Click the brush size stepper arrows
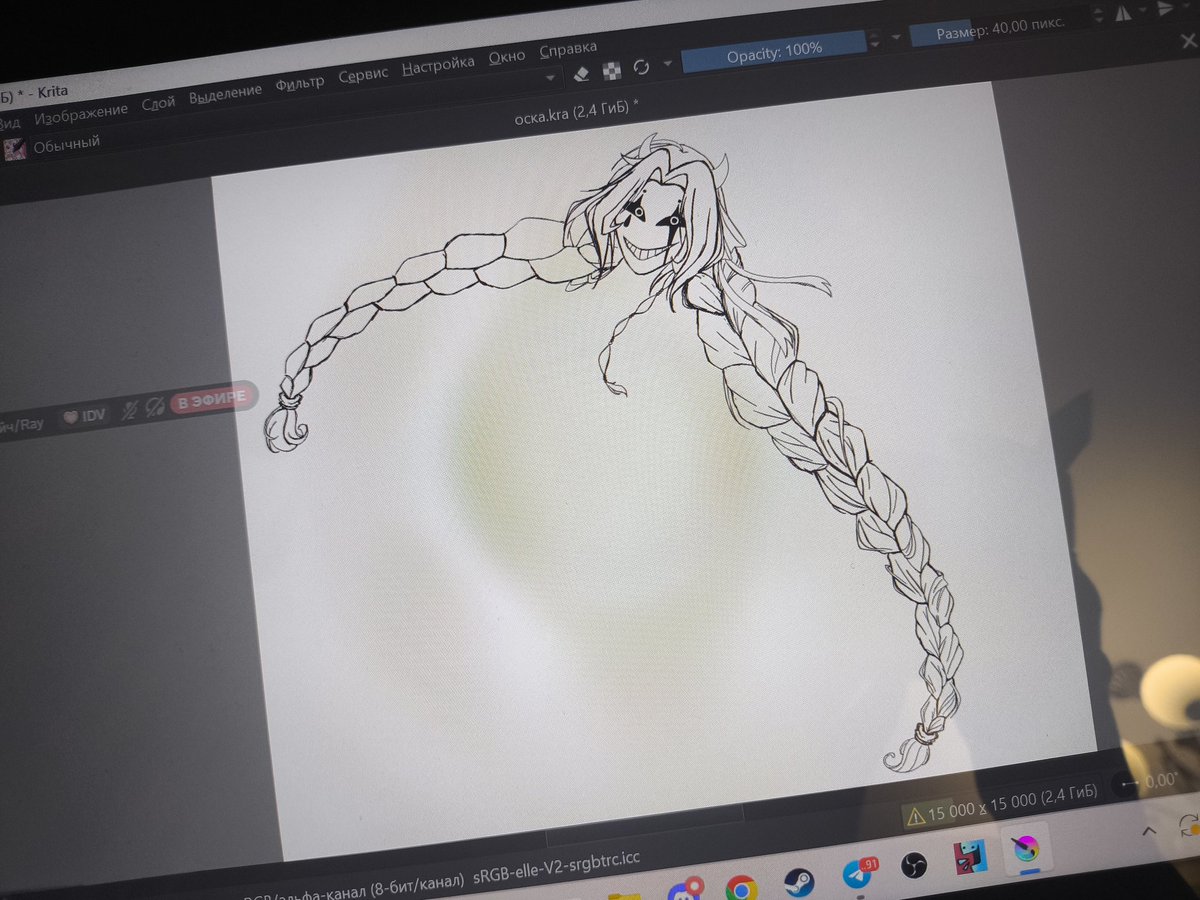1200x900 pixels. 1098,17
